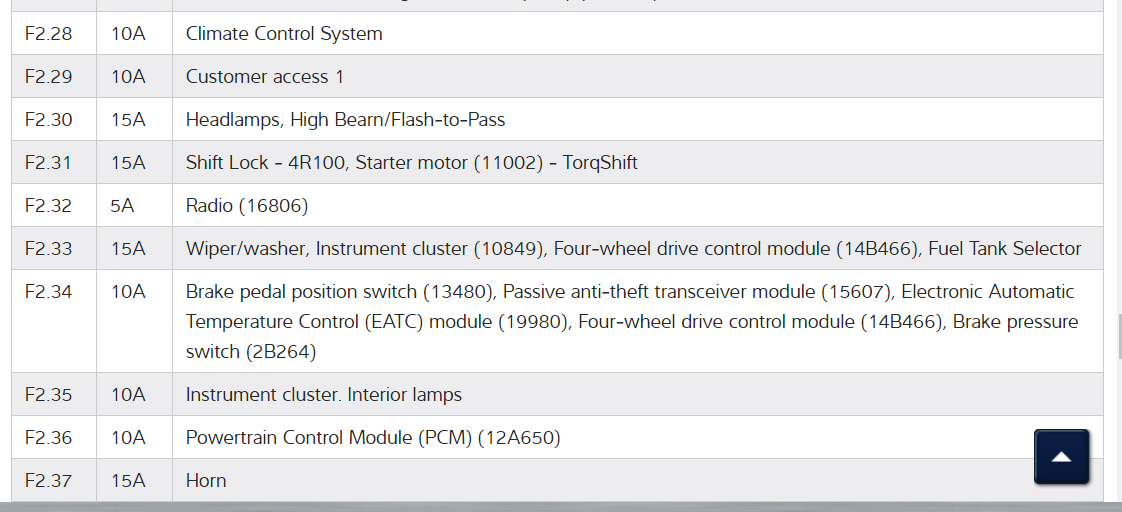The image size is (1122, 512).
Task: Click the vertical scrollbar thumb on right
Action: [x=1118, y=335]
